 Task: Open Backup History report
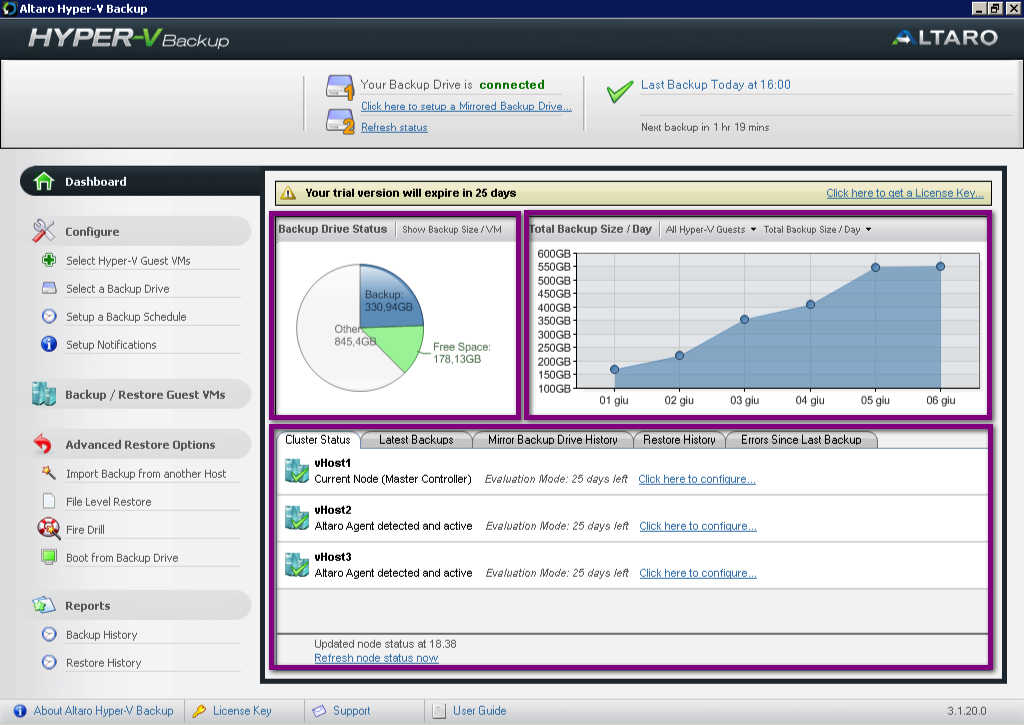(101, 635)
